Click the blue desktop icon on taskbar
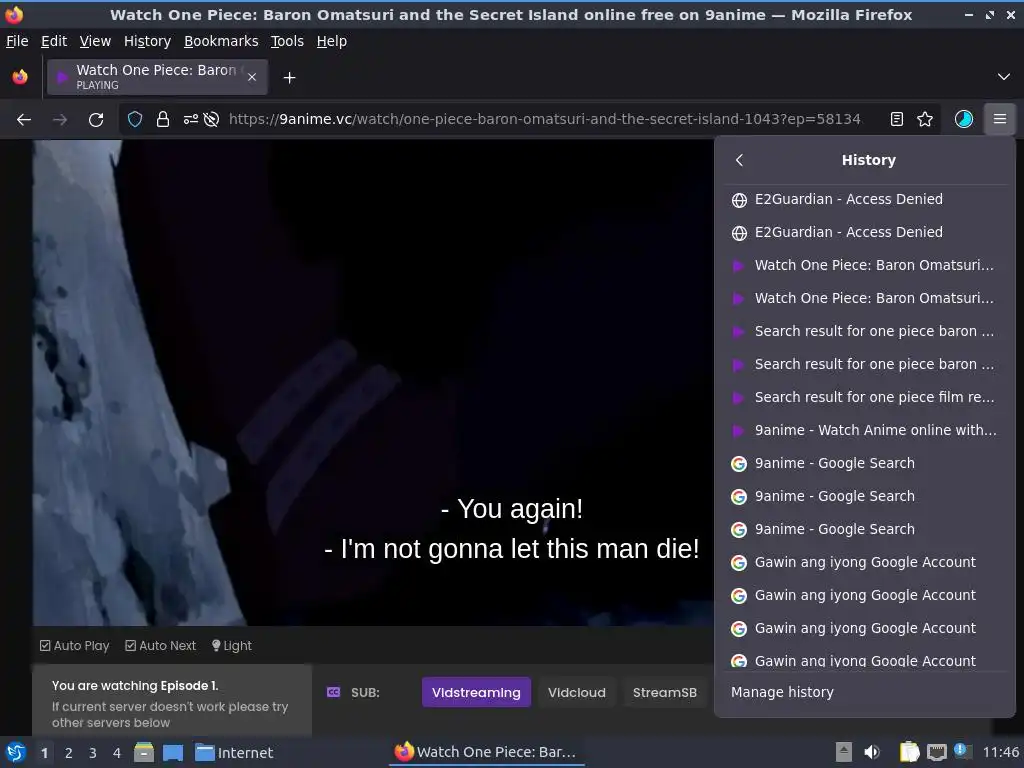The image size is (1024, 768). pos(172,752)
